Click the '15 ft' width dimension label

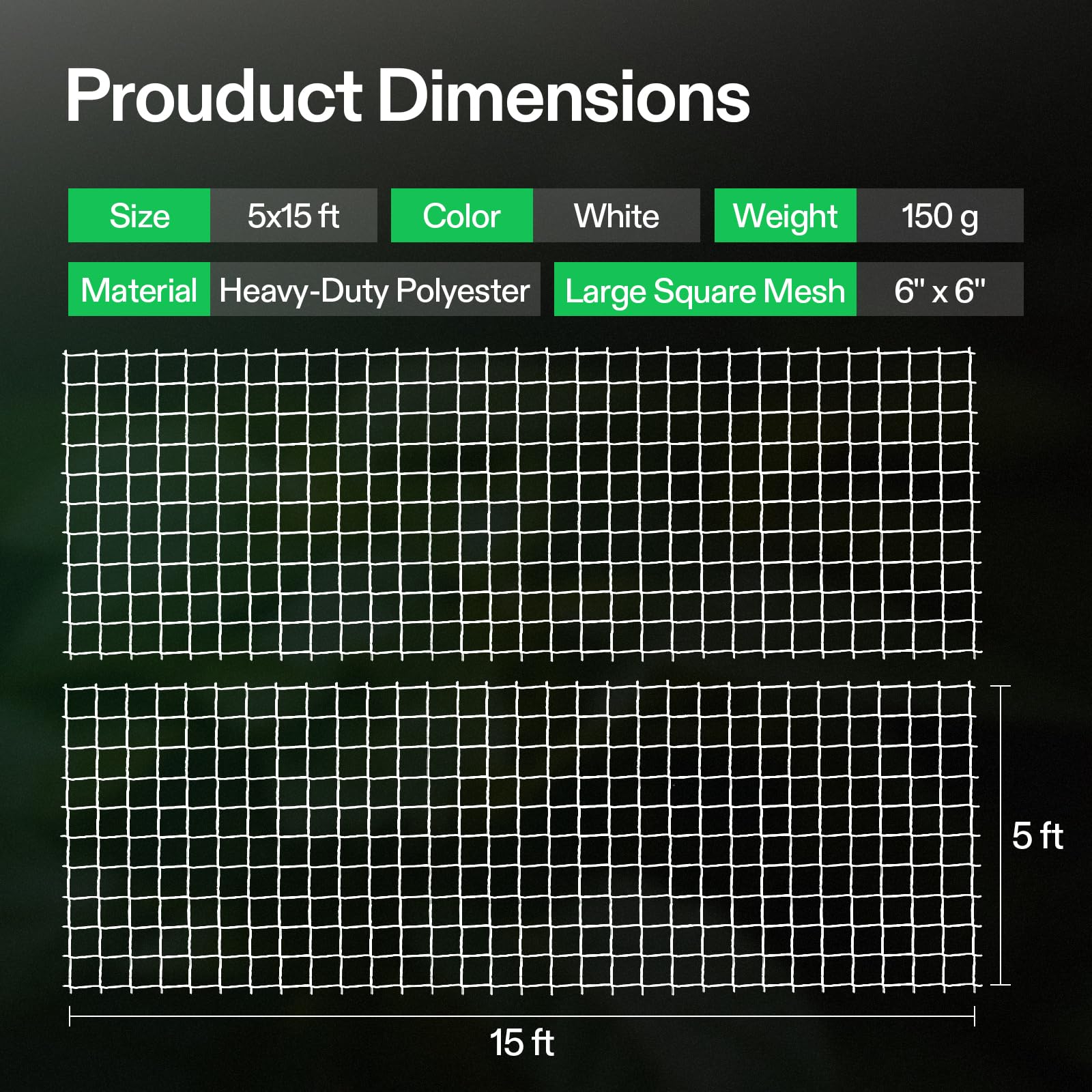click(x=522, y=1043)
